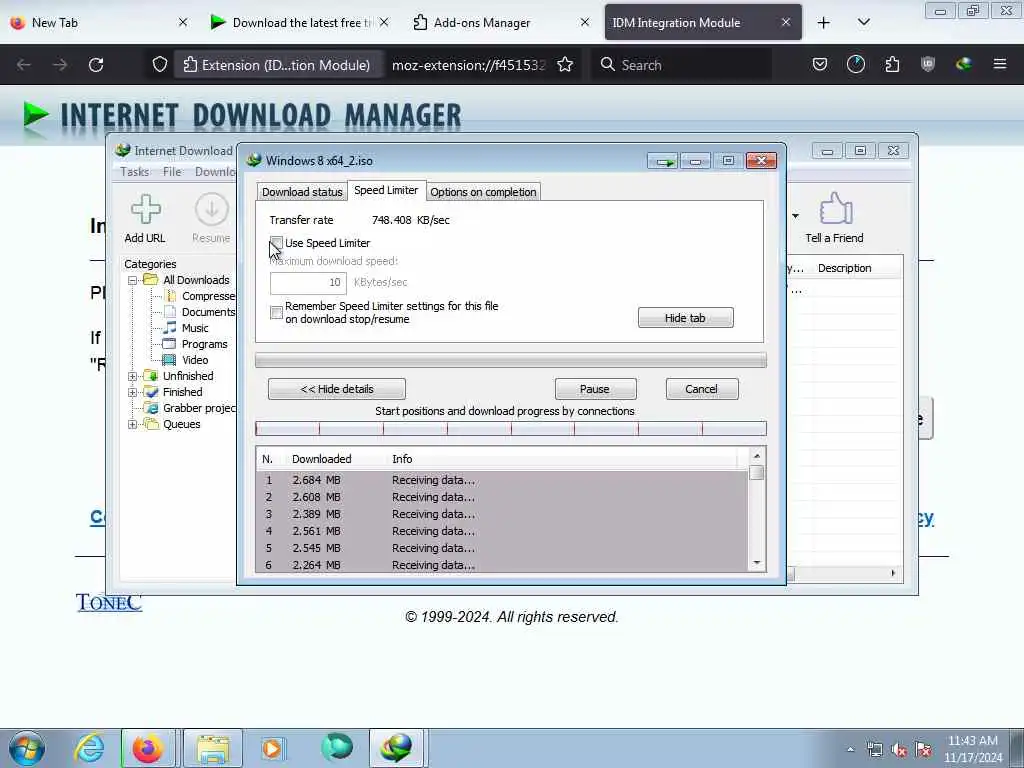Open the Windows Explorer folders taskbar icon

[x=213, y=748]
